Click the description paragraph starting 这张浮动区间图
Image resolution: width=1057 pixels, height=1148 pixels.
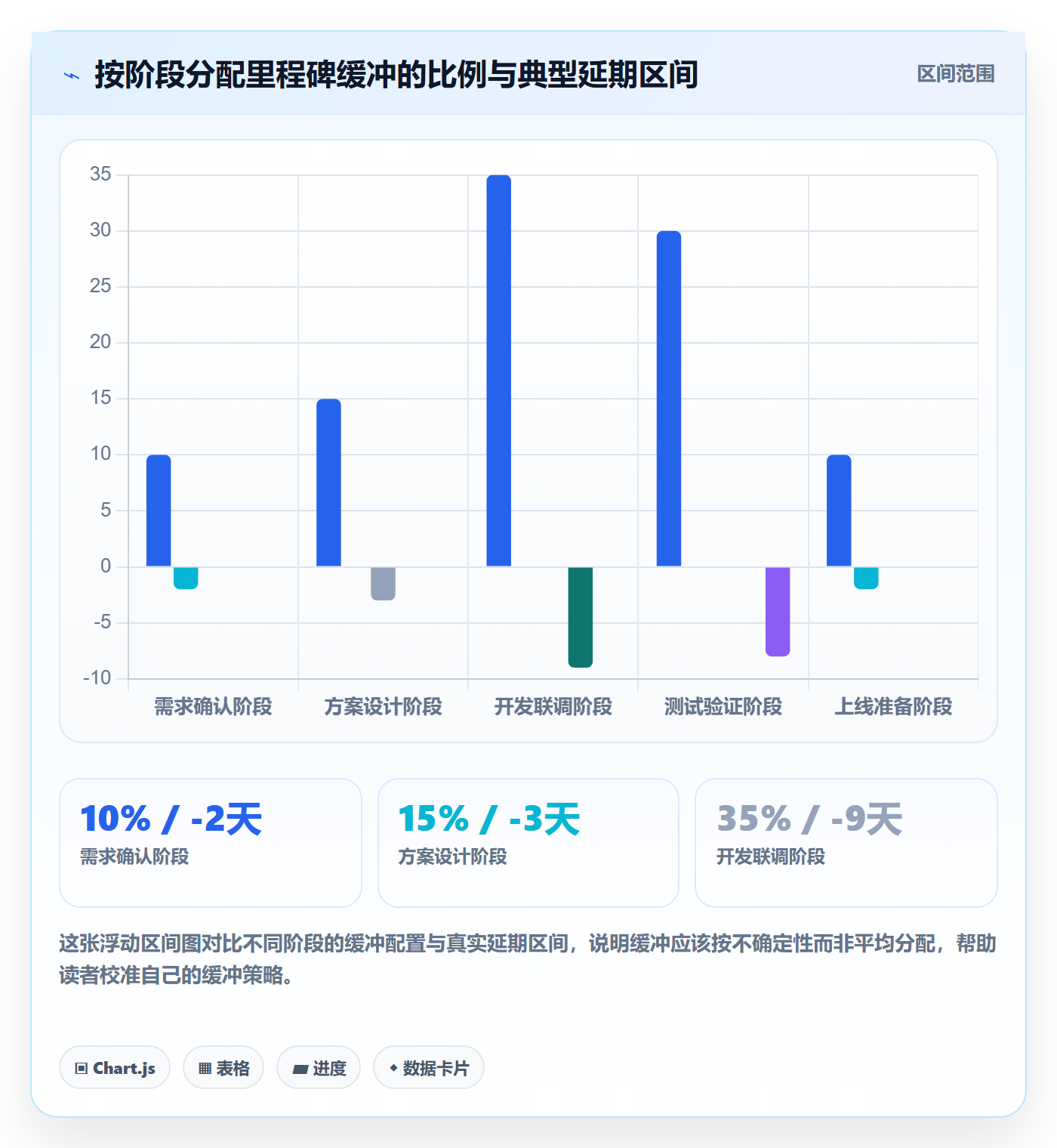tap(528, 959)
